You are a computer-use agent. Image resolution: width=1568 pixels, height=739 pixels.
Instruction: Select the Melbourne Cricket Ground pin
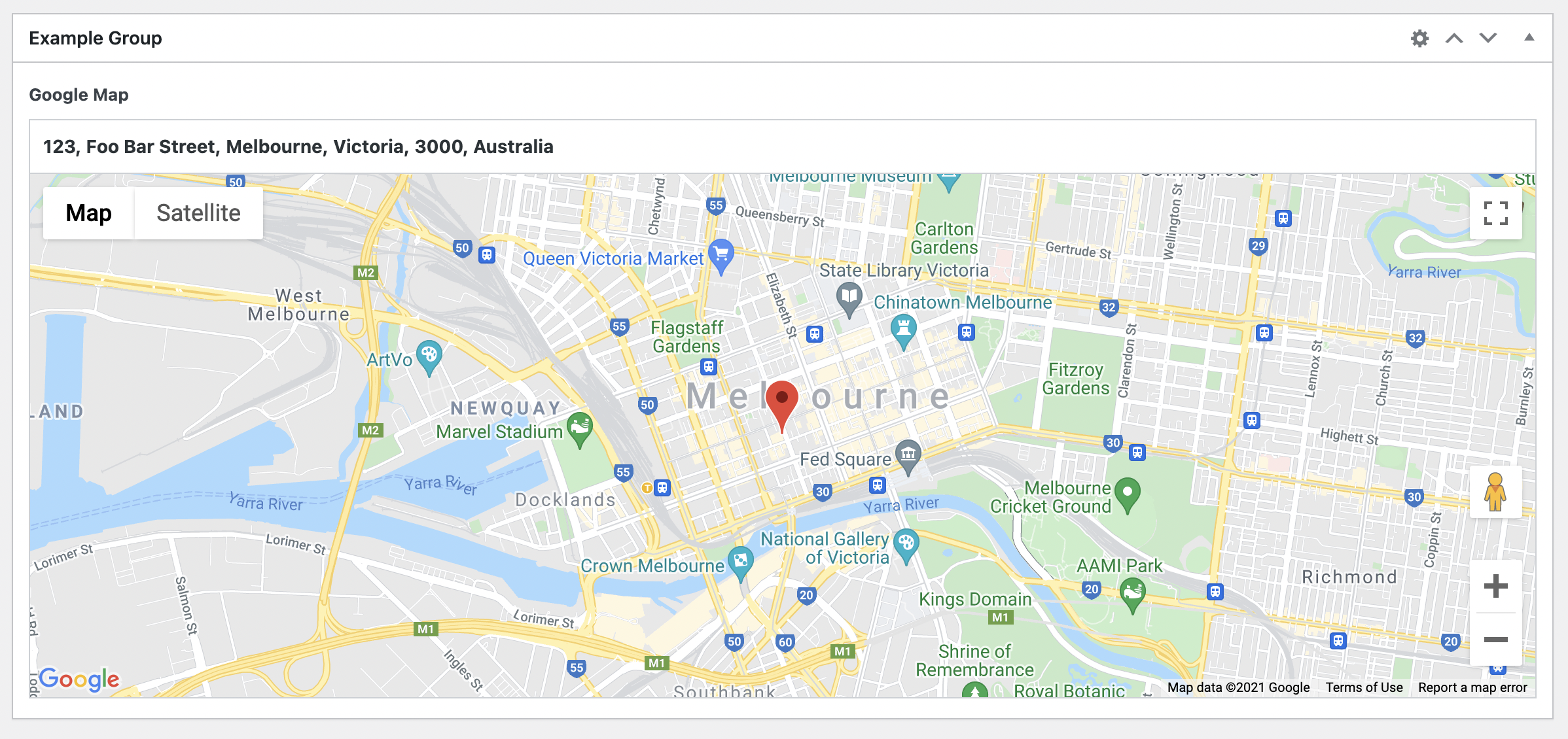(1127, 495)
